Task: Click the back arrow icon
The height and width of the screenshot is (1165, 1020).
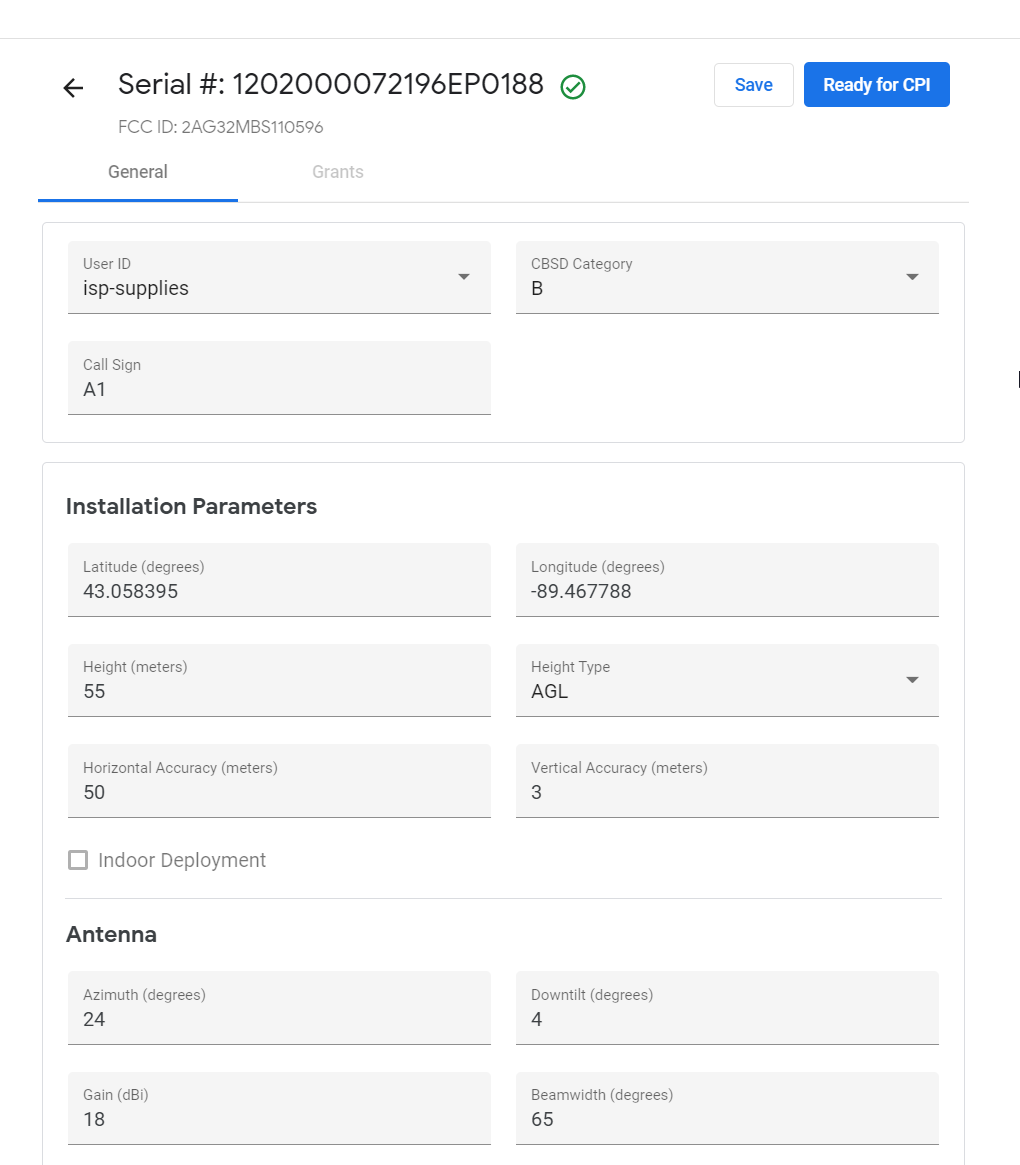Action: 73,88
